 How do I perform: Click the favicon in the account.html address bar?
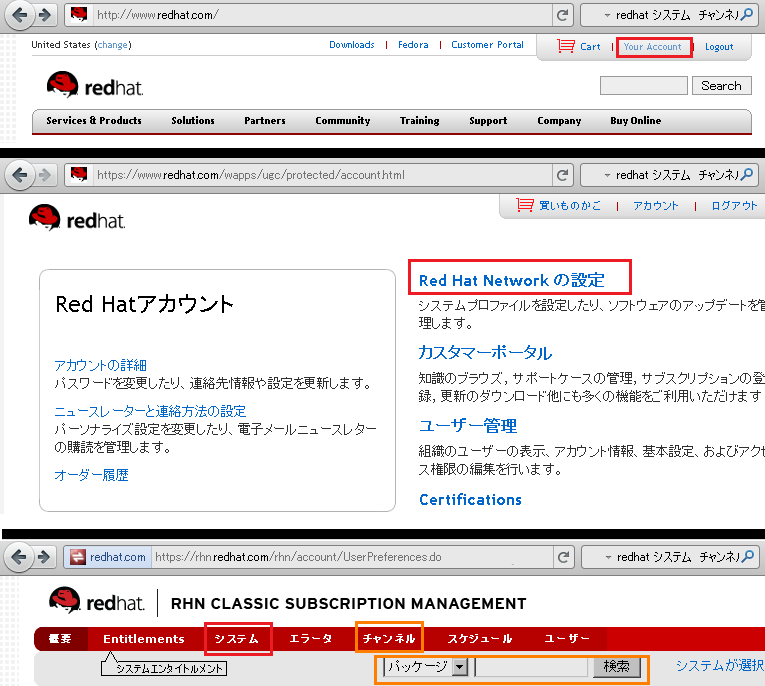(x=79, y=174)
